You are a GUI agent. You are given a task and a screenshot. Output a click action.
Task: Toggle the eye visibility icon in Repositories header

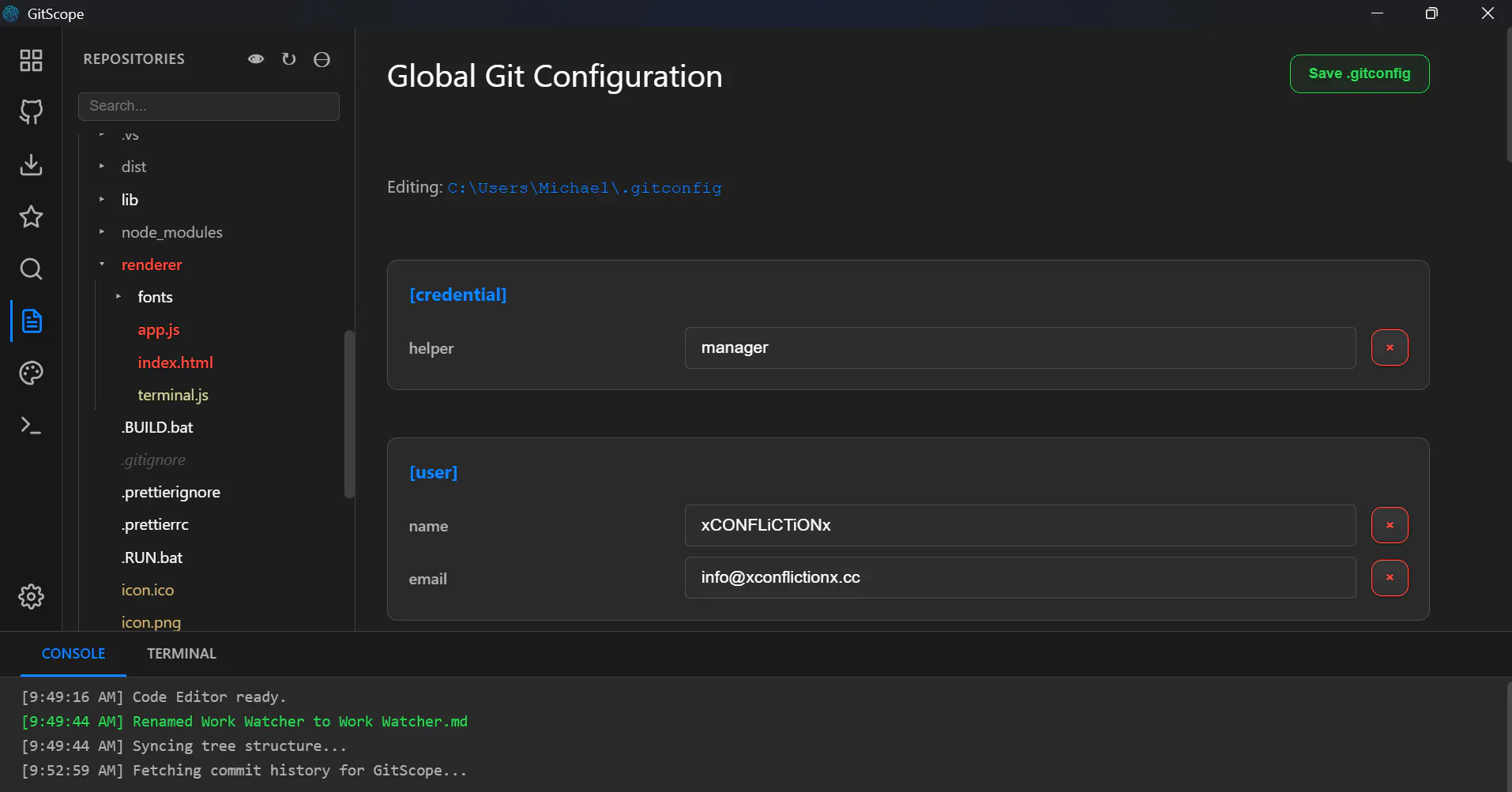click(256, 59)
